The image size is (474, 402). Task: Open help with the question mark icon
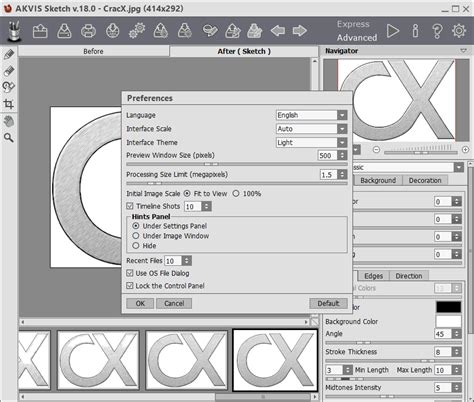click(437, 31)
